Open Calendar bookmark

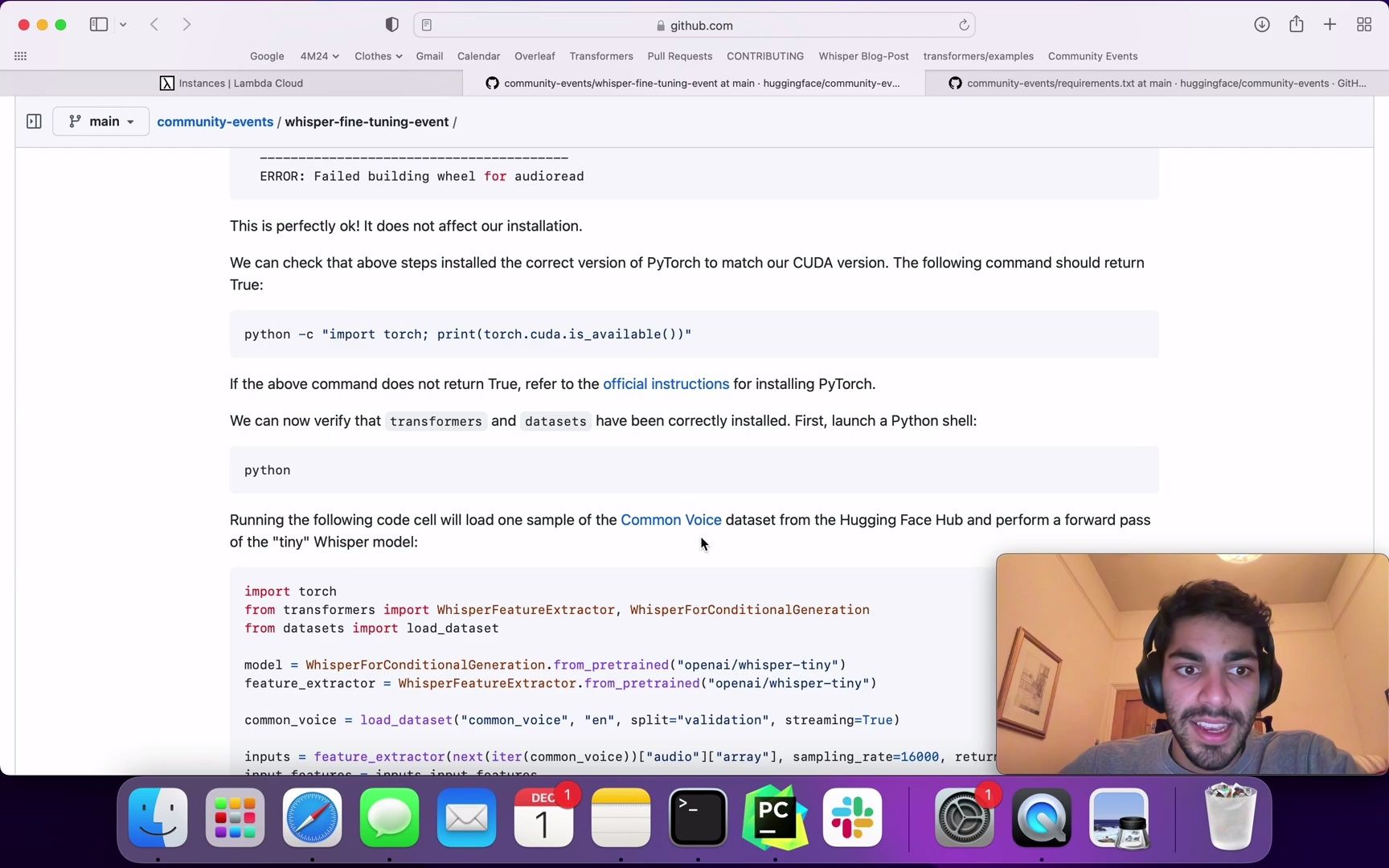click(x=478, y=56)
